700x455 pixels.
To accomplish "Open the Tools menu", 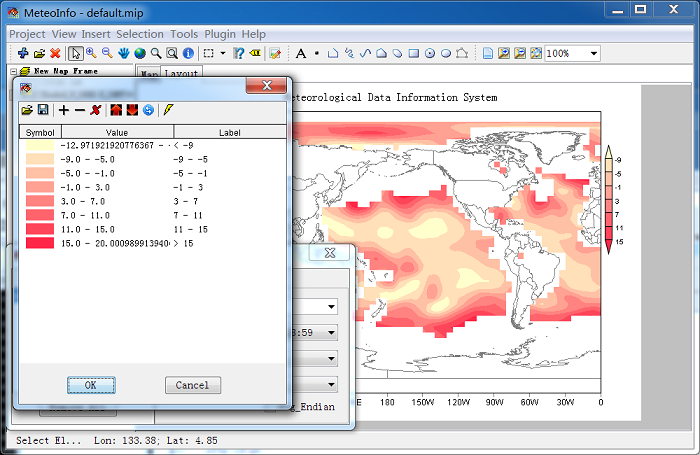I will pyautogui.click(x=184, y=34).
